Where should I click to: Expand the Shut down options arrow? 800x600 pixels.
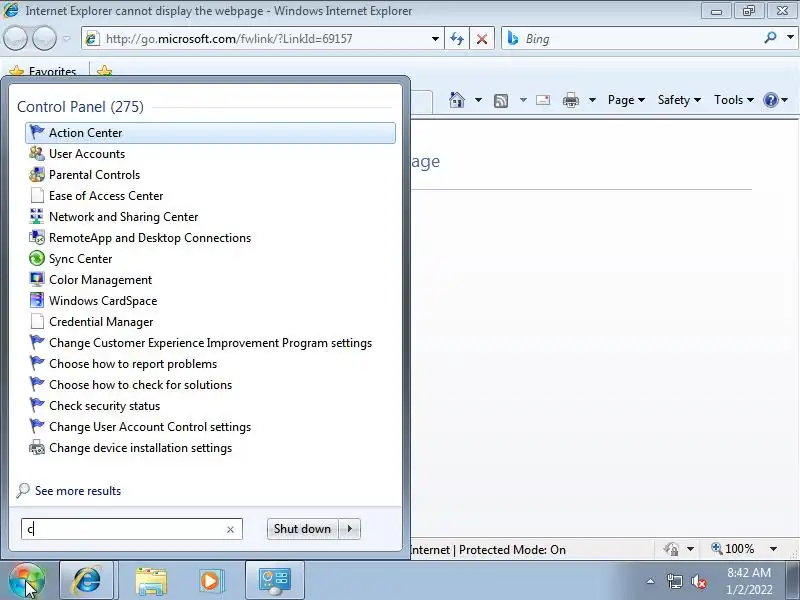tap(349, 529)
